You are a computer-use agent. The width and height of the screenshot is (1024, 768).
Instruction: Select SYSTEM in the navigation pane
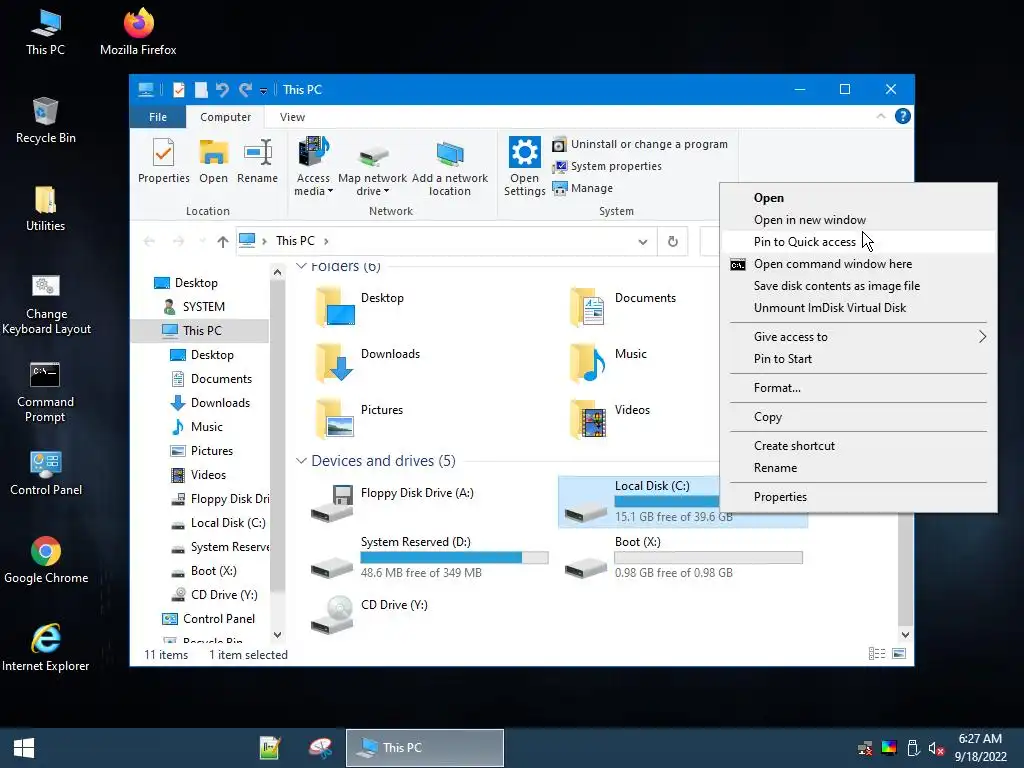[194, 307]
